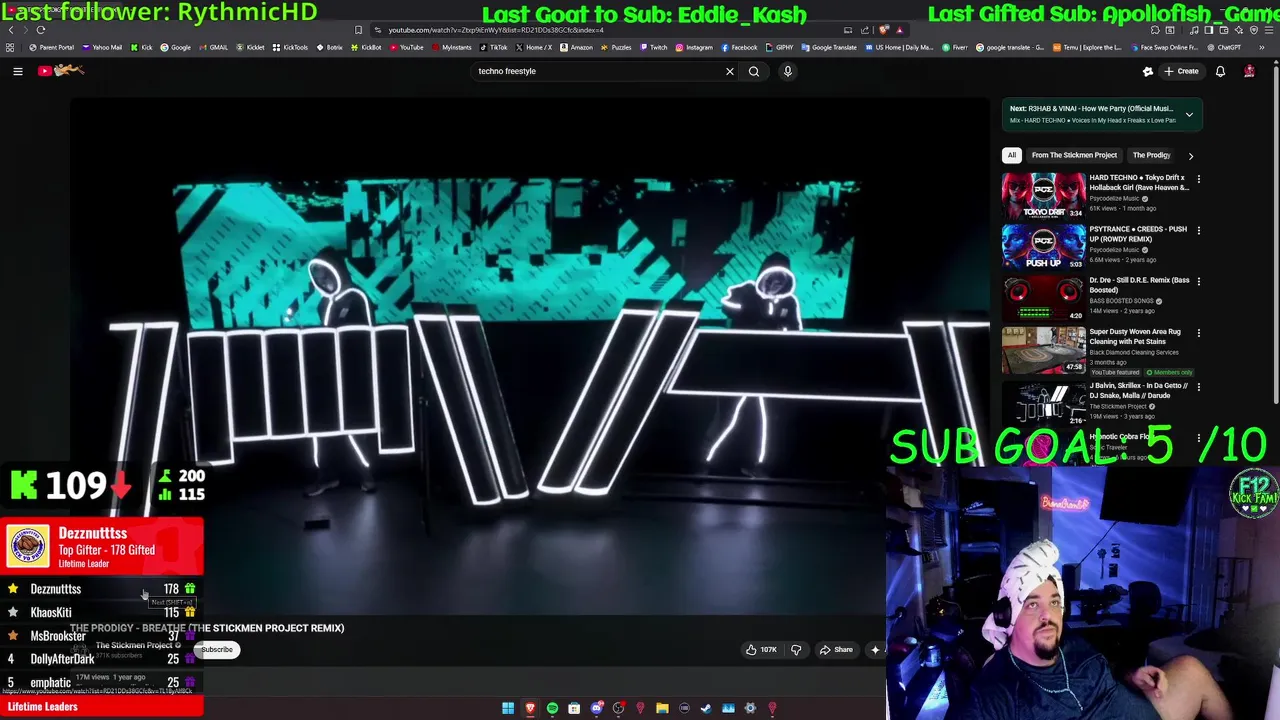
Task: Click the browser sidebar panel icon
Action: pos(1208,30)
